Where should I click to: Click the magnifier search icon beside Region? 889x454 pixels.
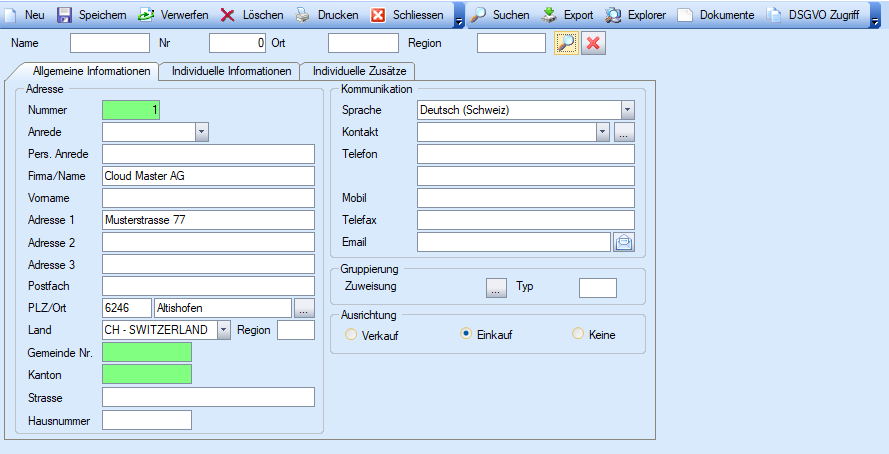click(566, 44)
